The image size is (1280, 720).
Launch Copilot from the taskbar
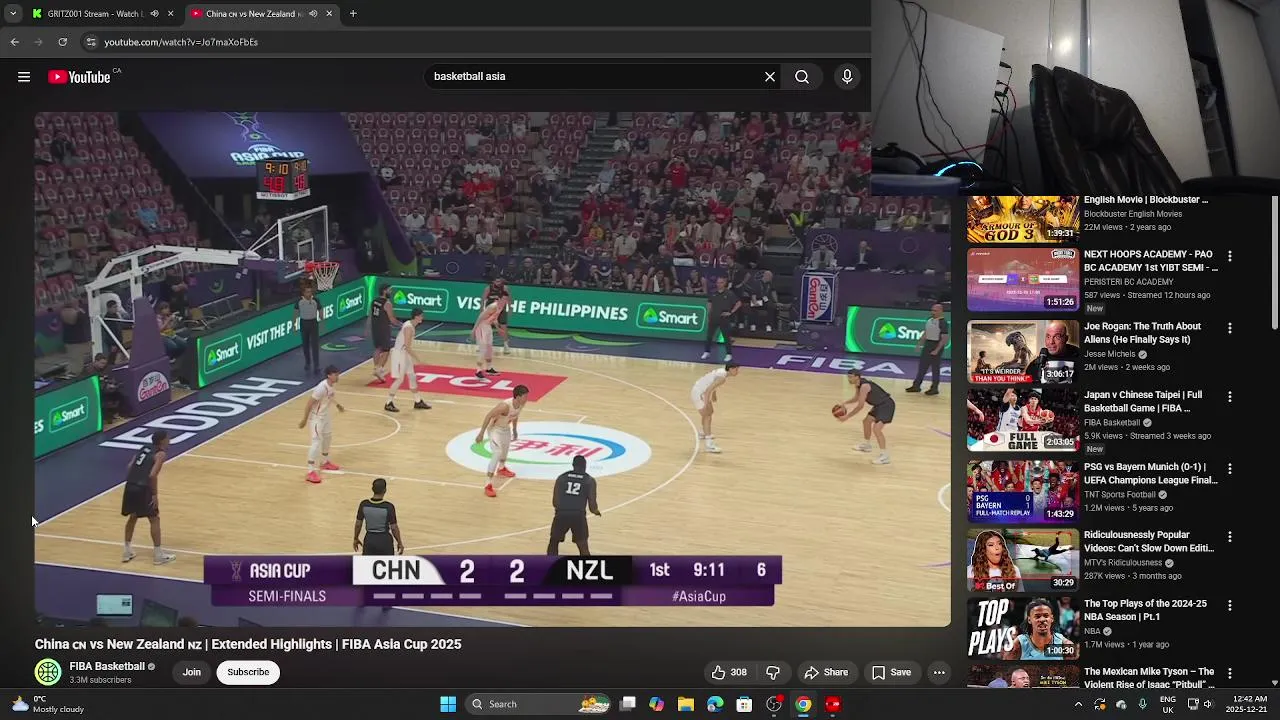(656, 704)
